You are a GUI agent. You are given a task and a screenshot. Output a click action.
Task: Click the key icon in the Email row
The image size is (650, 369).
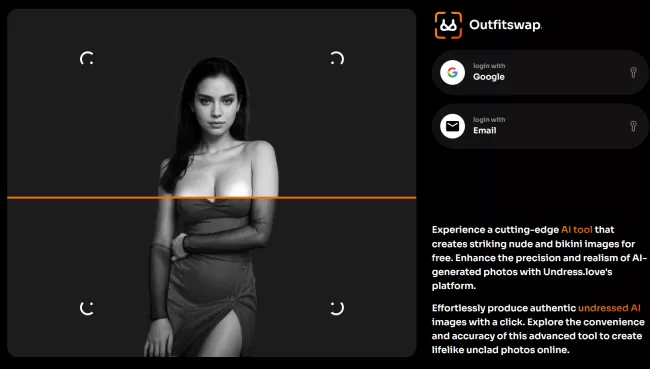(x=633, y=126)
